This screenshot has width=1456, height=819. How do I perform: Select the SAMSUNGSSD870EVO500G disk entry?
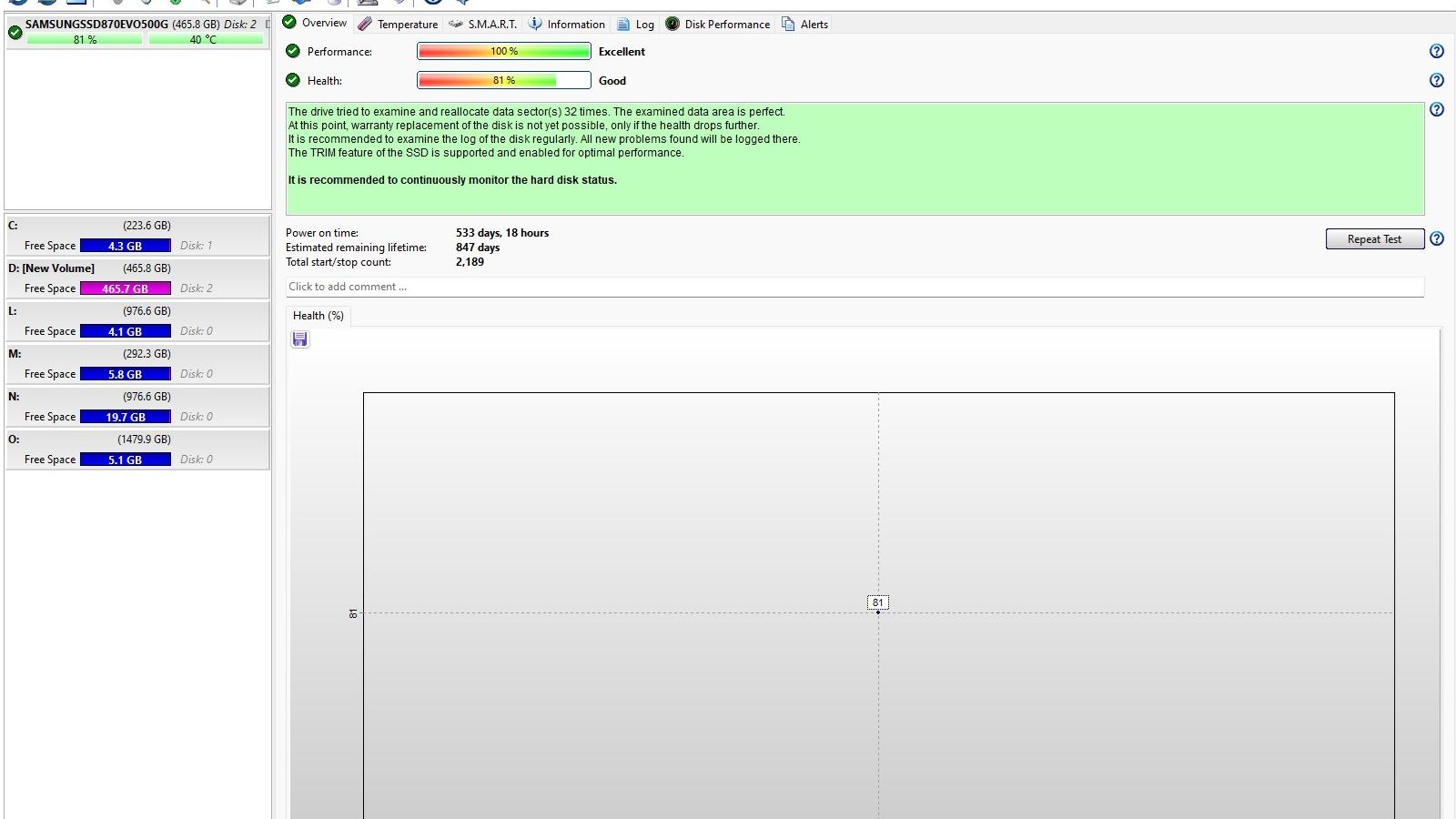pos(137,32)
